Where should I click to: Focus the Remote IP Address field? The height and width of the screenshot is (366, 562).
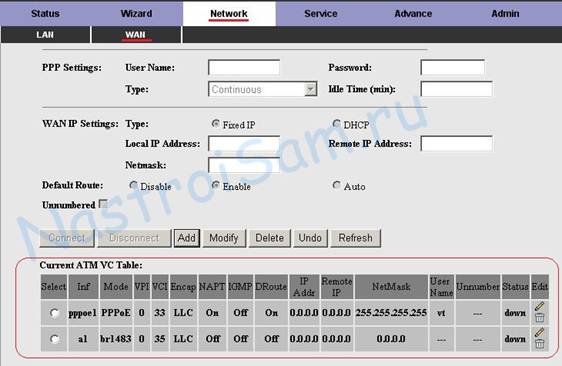click(457, 143)
